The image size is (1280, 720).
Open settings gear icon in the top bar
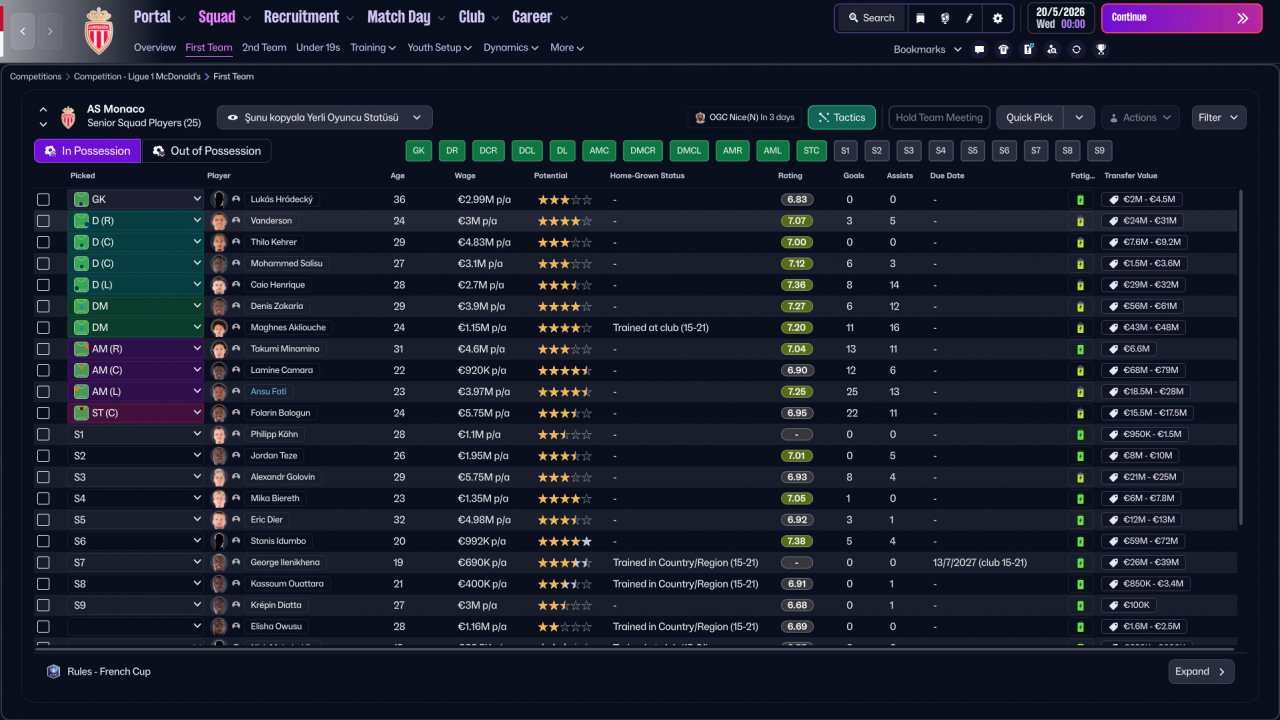pyautogui.click(x=997, y=18)
